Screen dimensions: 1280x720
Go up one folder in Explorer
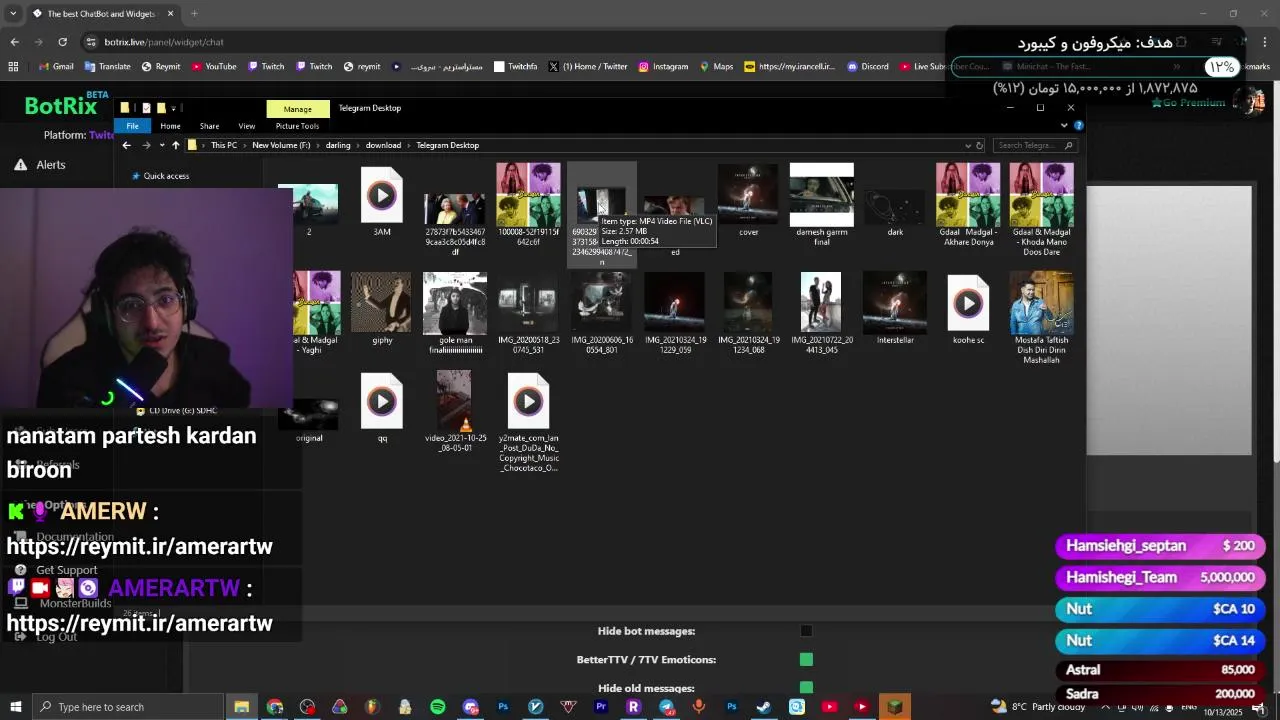(176, 145)
